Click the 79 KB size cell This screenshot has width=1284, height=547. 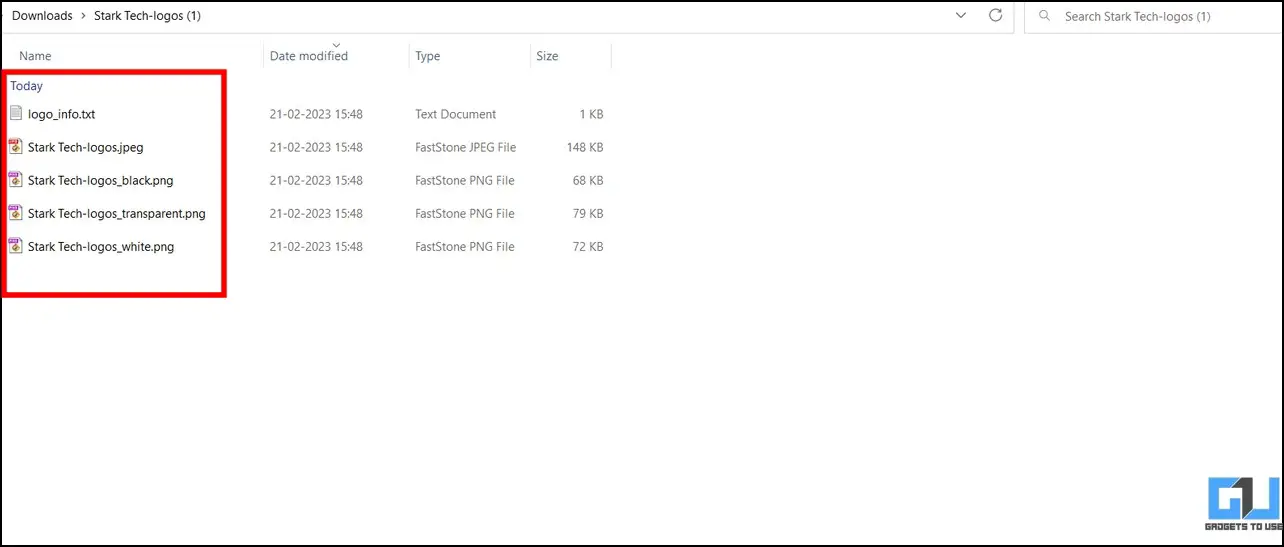588,213
